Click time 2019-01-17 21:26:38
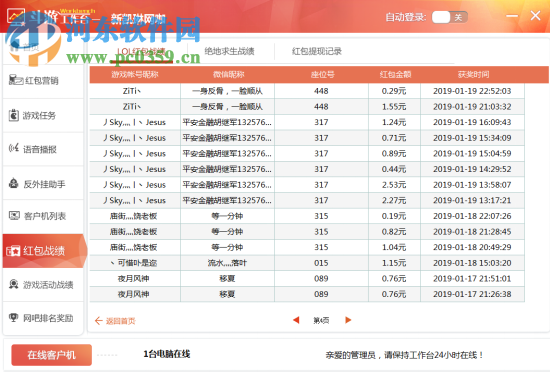Screen dimensions: 550x375 (x=472, y=294)
